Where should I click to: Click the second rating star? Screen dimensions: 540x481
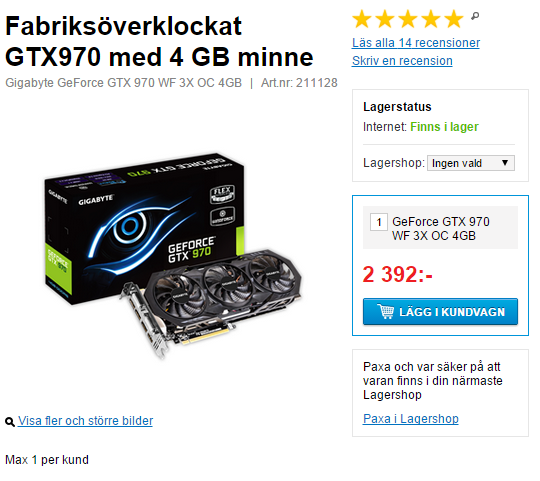(x=385, y=19)
